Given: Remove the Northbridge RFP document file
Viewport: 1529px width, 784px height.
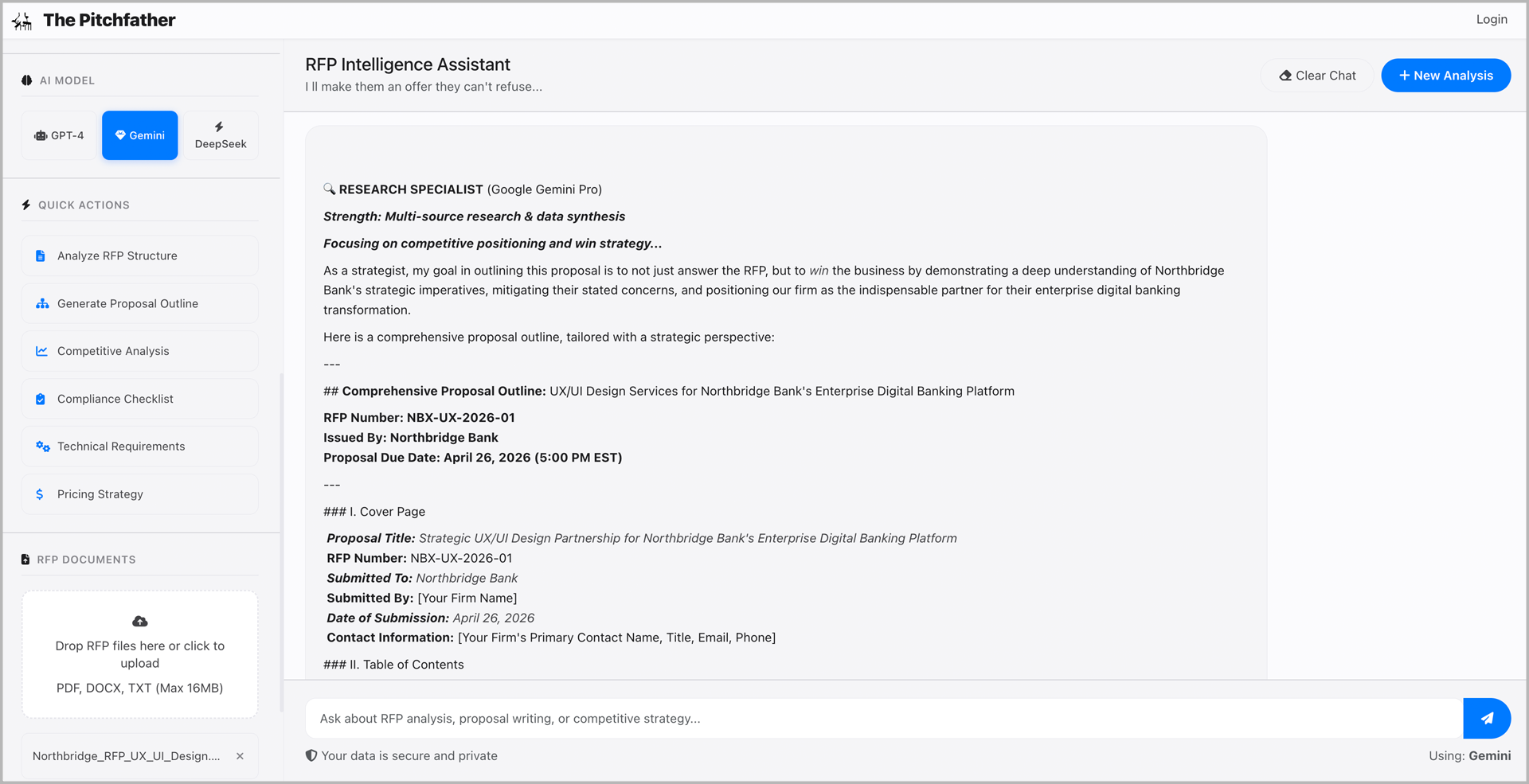Looking at the screenshot, I should (240, 756).
